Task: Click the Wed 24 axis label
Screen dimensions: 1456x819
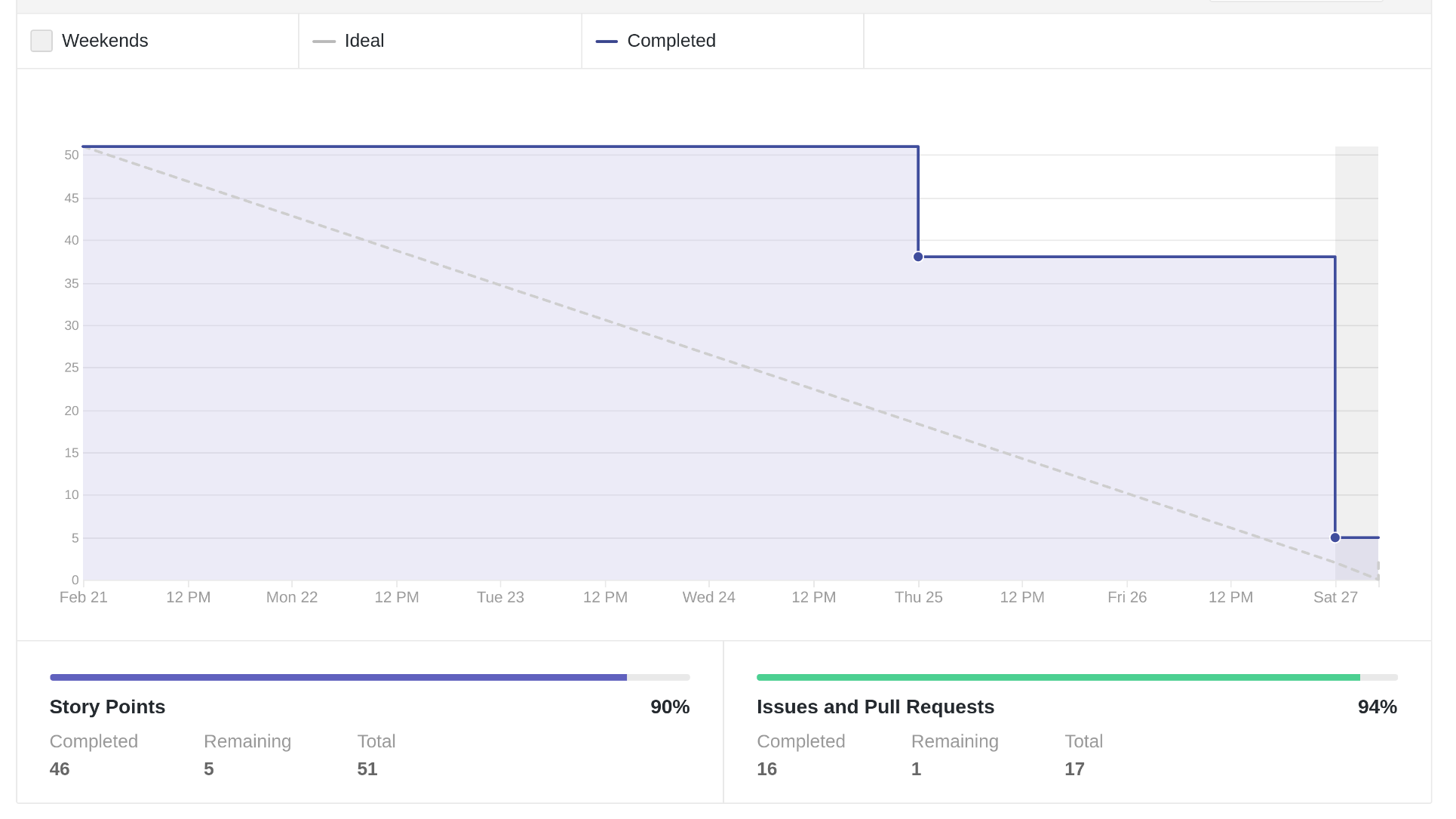Action: [x=709, y=597]
